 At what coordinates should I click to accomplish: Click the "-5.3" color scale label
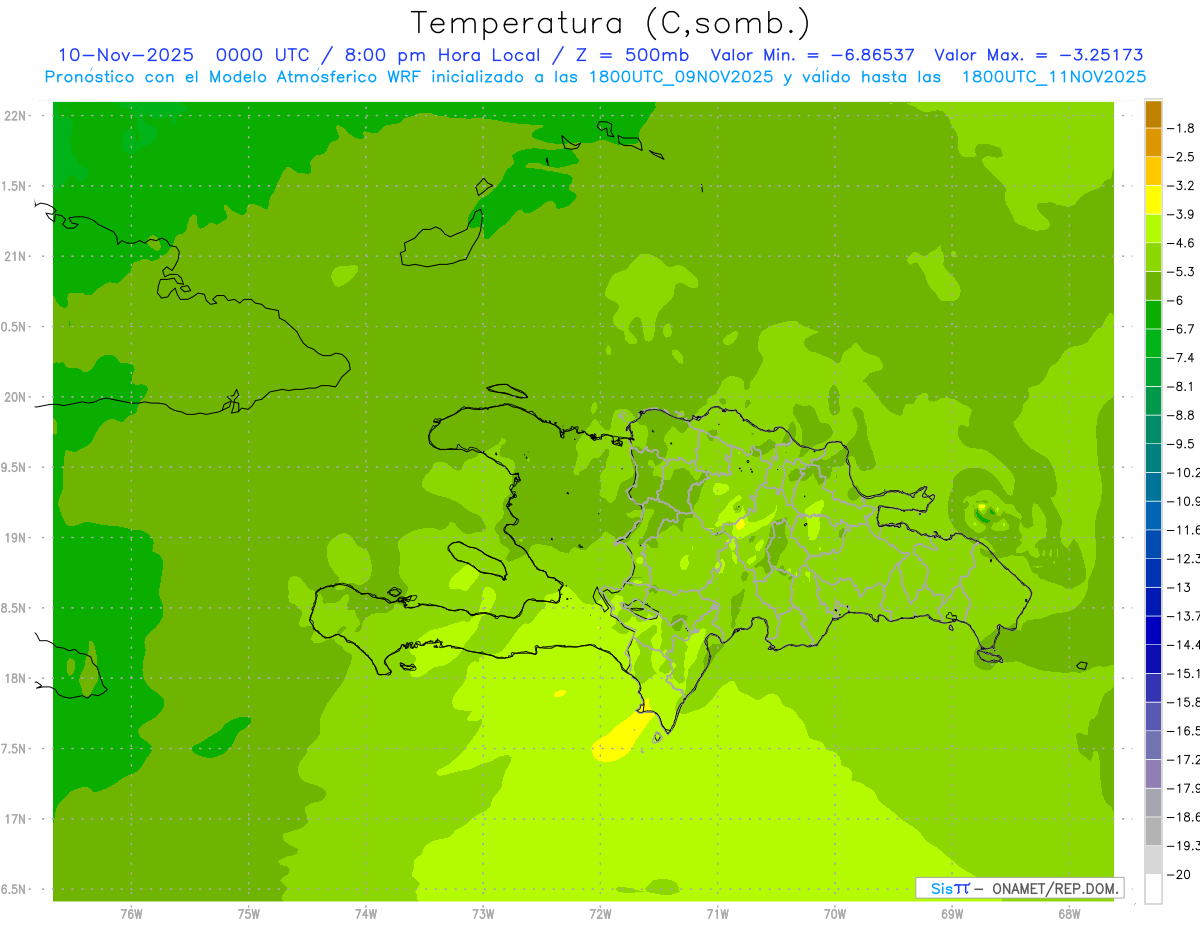1182,272
